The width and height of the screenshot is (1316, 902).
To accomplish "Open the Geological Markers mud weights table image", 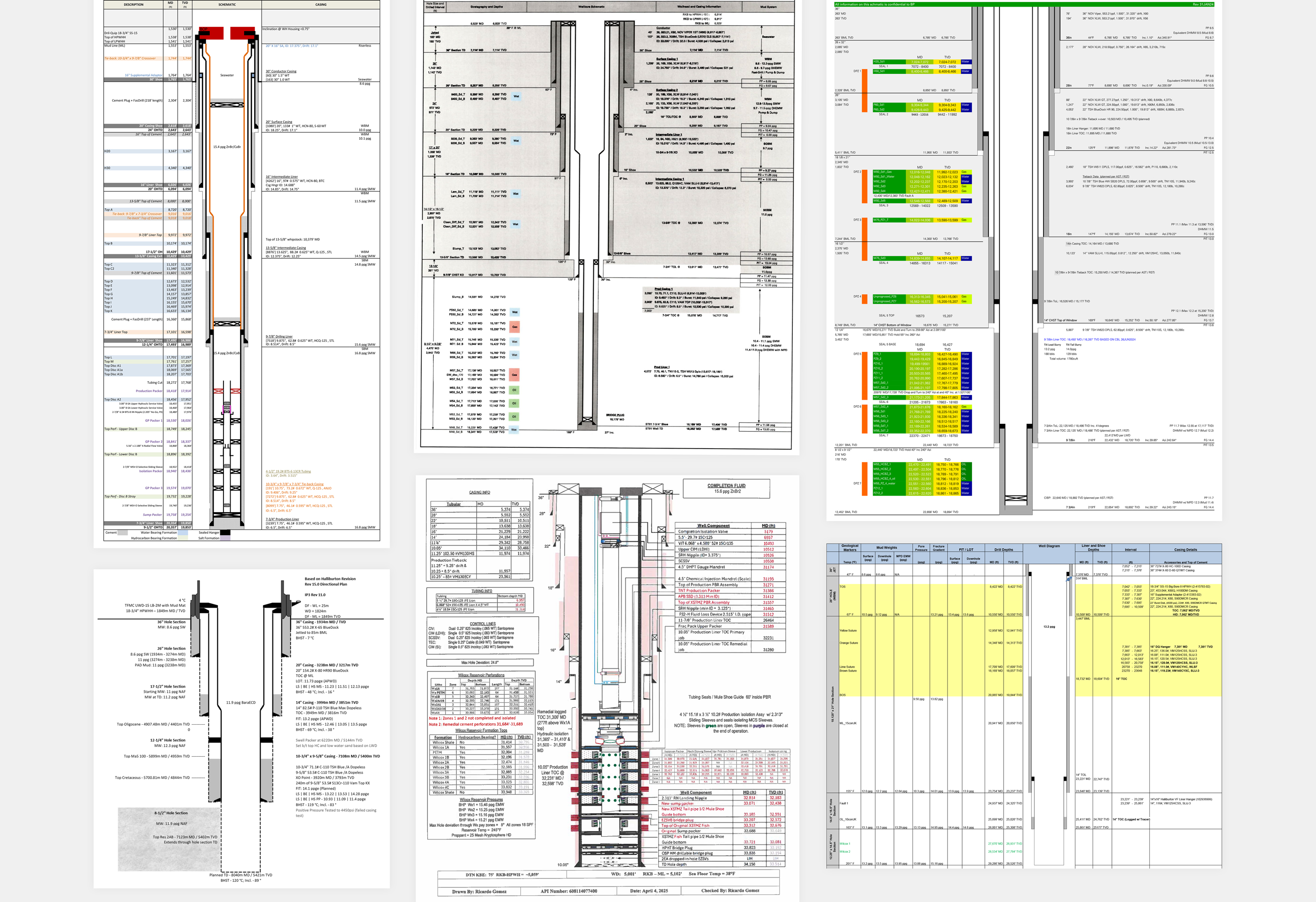I will pos(1024,705).
